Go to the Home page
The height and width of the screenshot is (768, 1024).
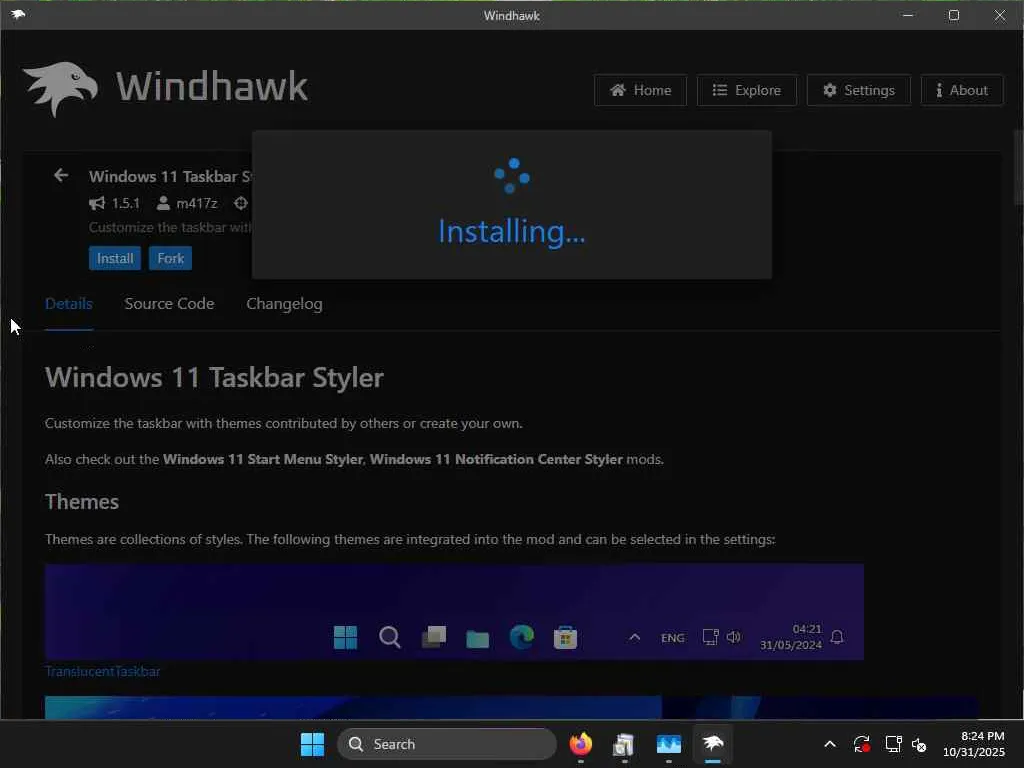click(640, 90)
